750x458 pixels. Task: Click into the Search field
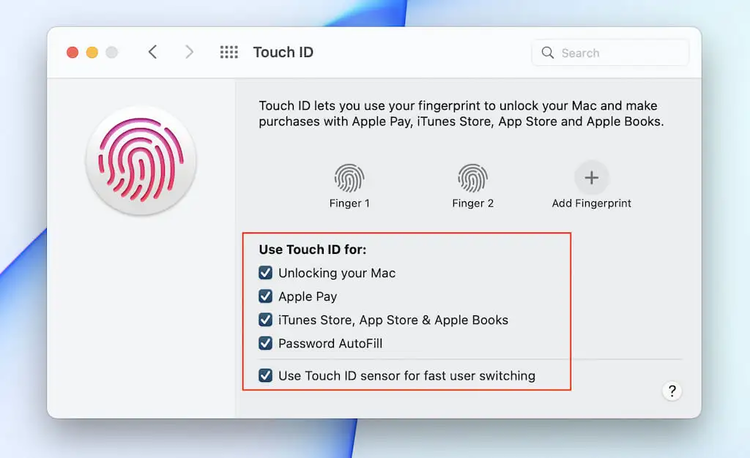click(x=610, y=53)
